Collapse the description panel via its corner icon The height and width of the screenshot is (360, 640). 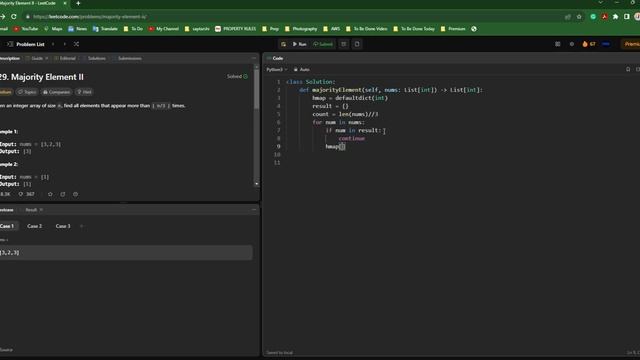pos(254,58)
